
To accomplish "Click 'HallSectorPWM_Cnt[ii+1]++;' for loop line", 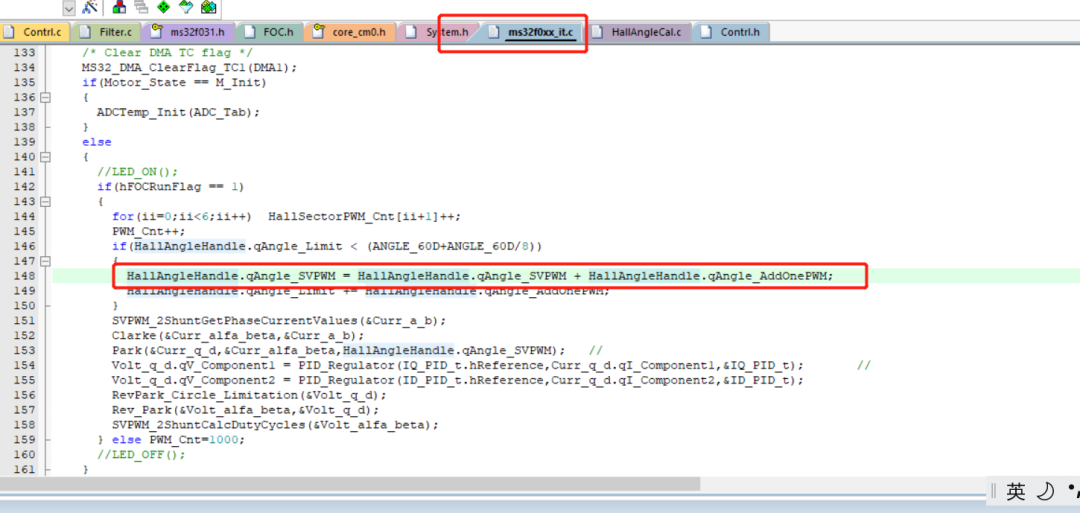I will (286, 217).
